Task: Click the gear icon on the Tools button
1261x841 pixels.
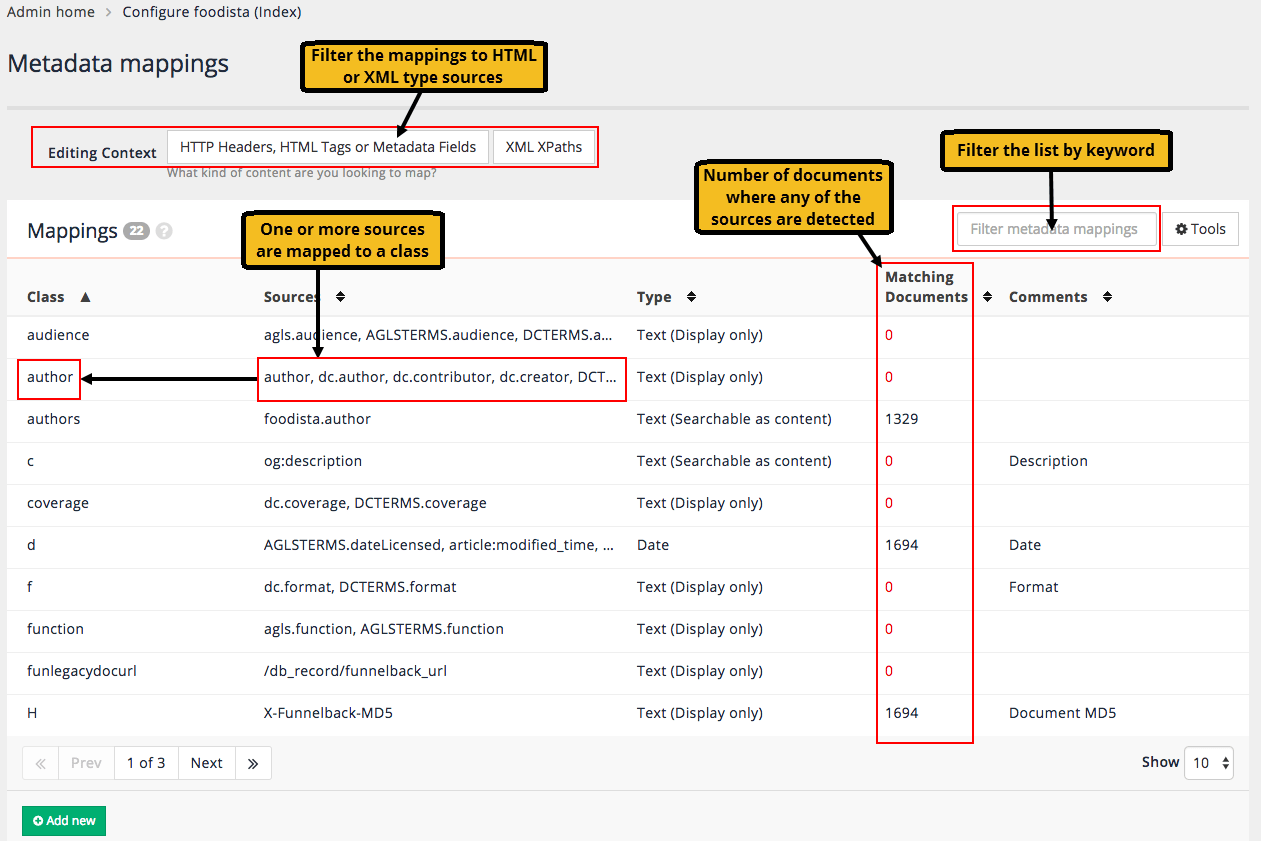Action: pos(1181,228)
